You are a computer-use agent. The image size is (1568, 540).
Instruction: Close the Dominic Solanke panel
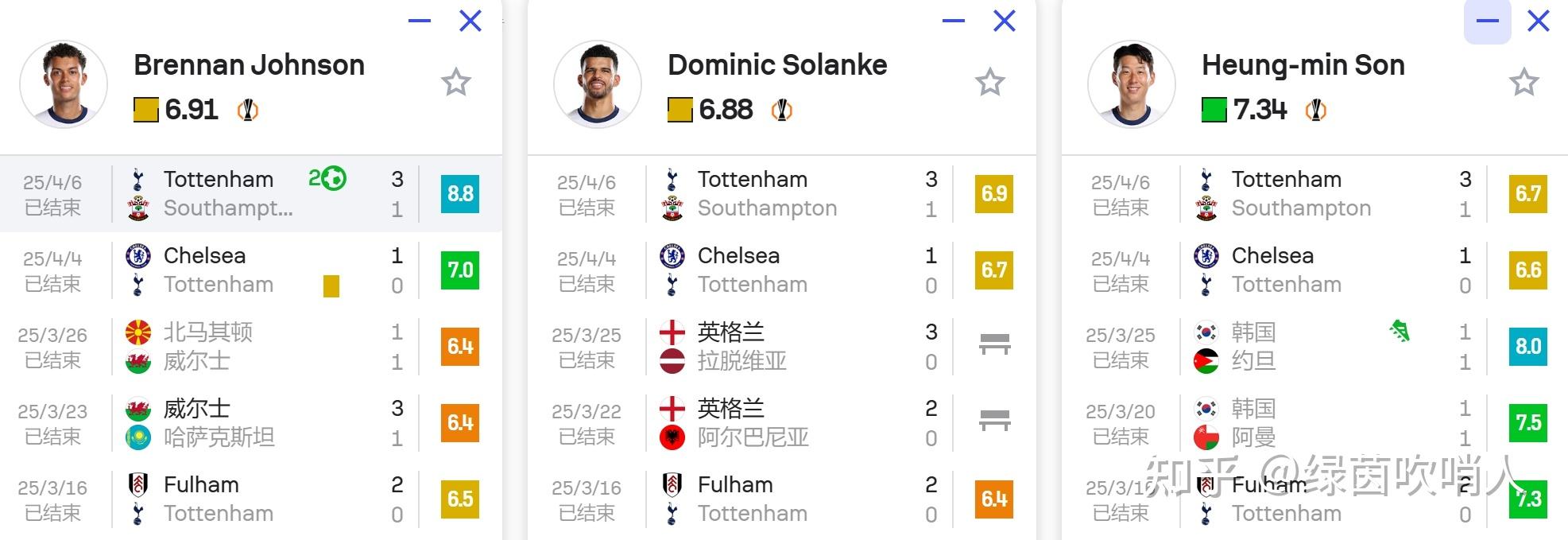point(1005,21)
